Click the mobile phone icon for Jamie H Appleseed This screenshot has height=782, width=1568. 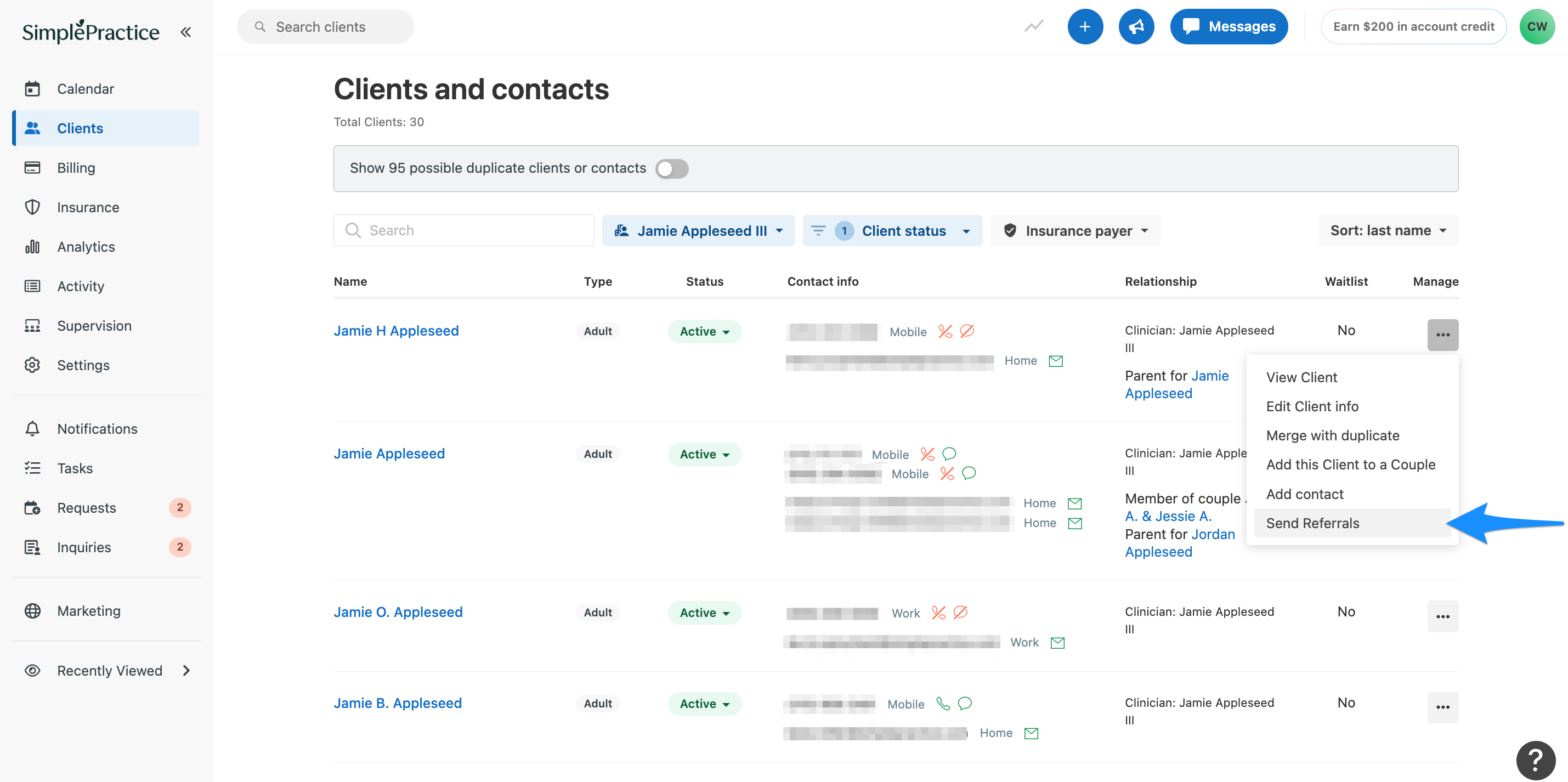945,331
